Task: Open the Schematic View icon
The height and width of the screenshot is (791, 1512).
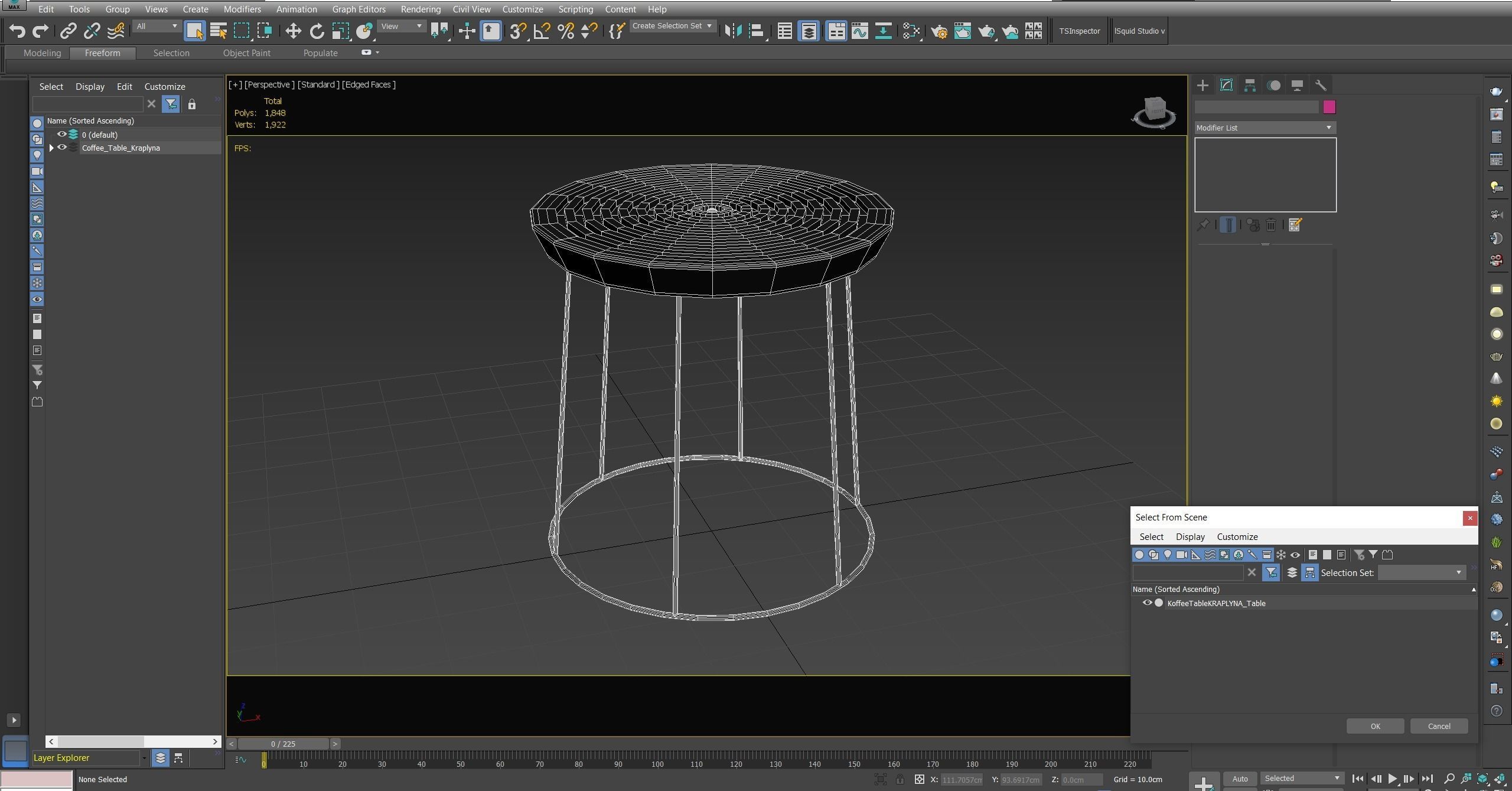Action: [x=883, y=31]
